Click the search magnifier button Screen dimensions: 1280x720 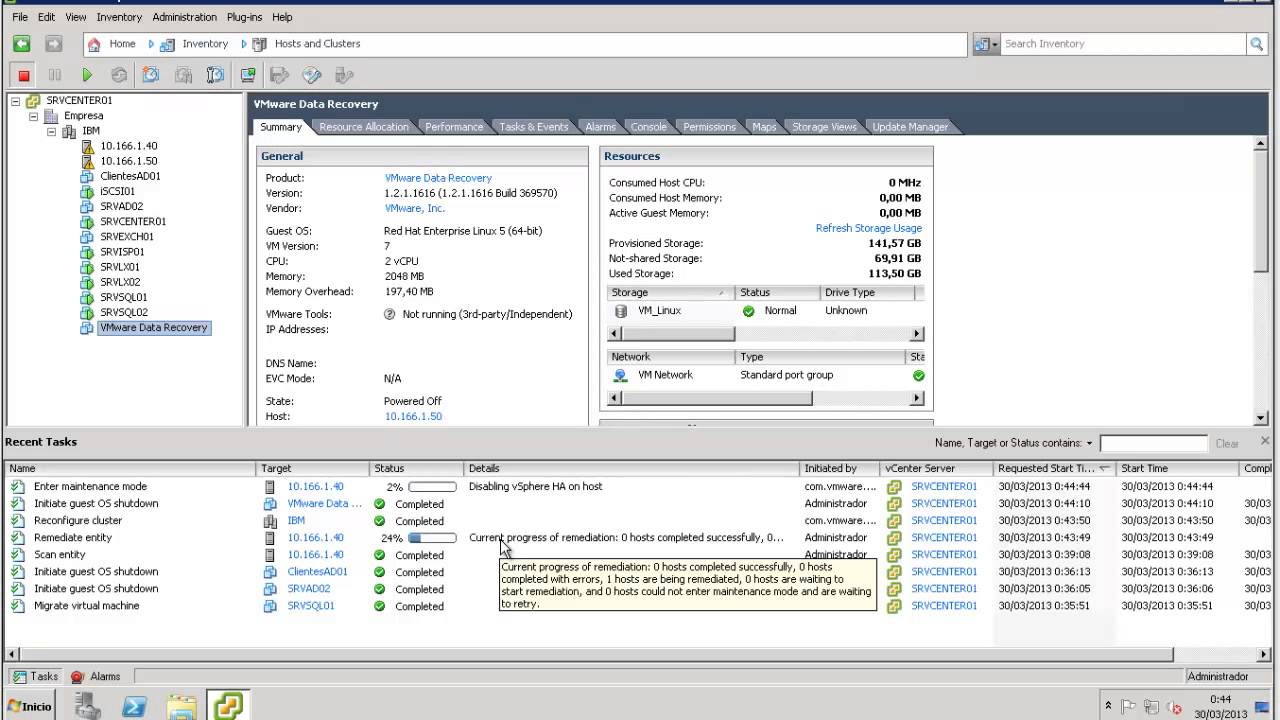[x=1256, y=44]
